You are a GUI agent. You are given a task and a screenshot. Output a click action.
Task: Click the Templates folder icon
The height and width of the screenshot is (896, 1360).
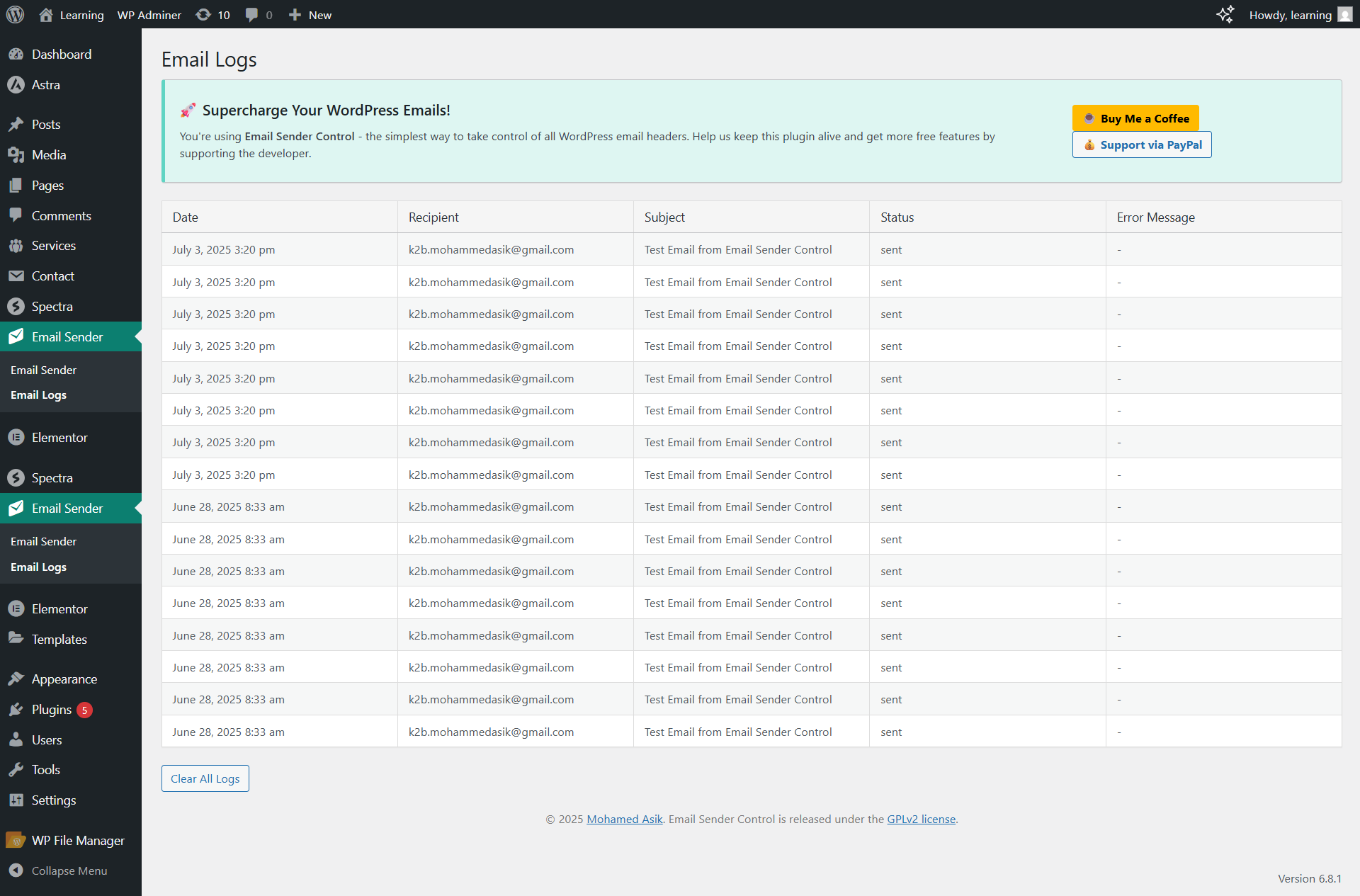click(x=16, y=639)
